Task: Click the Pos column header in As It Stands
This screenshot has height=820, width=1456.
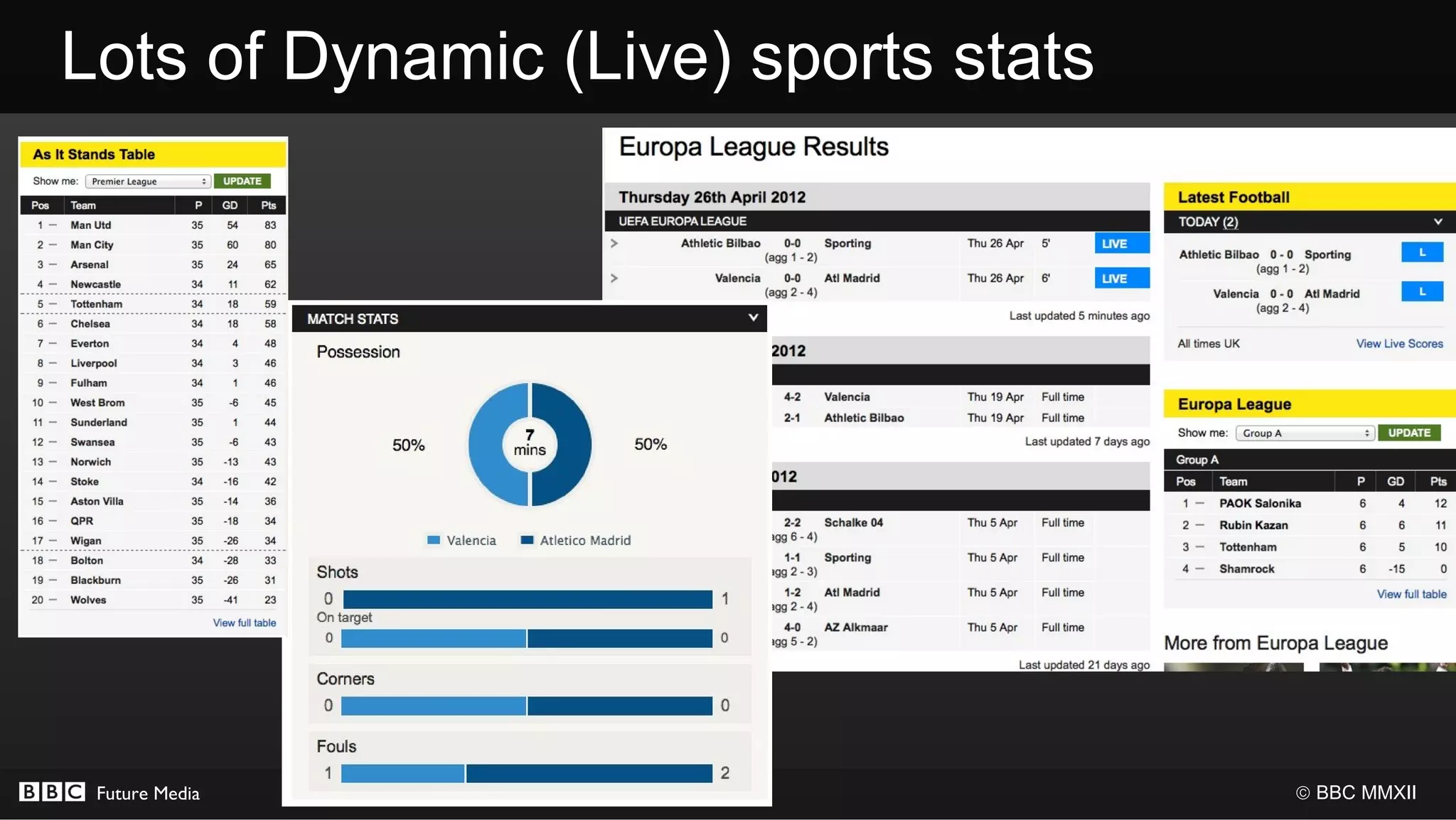Action: tap(41, 205)
